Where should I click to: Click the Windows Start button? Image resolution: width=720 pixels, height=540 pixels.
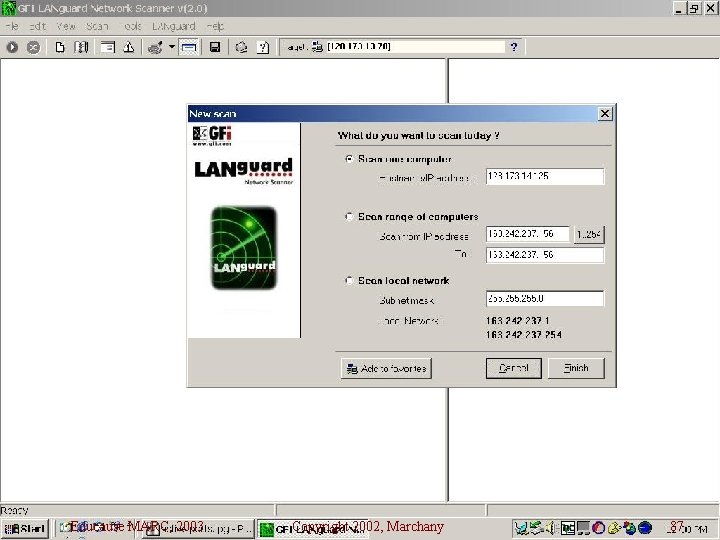[25, 529]
